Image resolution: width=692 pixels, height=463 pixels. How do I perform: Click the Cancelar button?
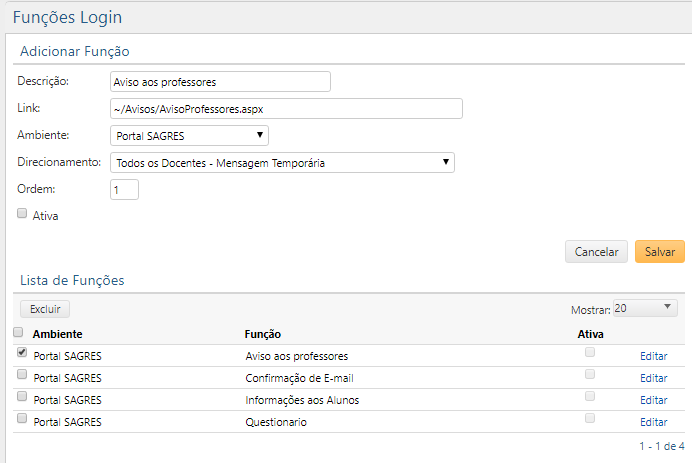[596, 252]
